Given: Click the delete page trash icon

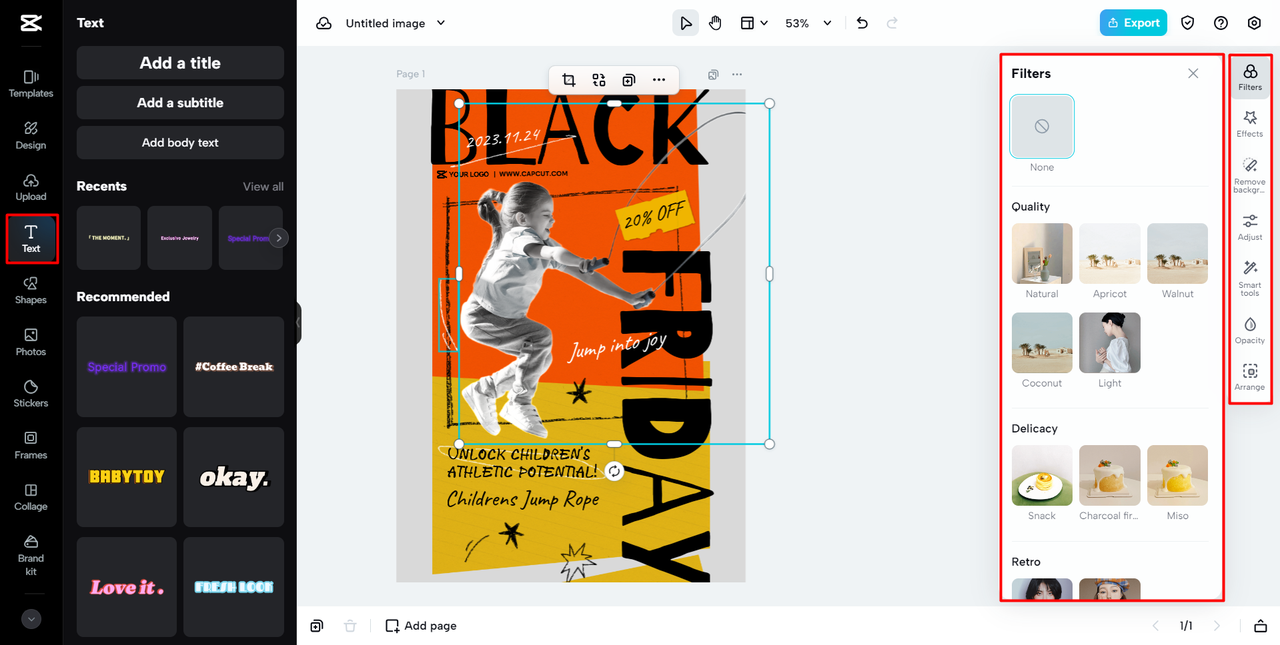Looking at the screenshot, I should (x=350, y=626).
